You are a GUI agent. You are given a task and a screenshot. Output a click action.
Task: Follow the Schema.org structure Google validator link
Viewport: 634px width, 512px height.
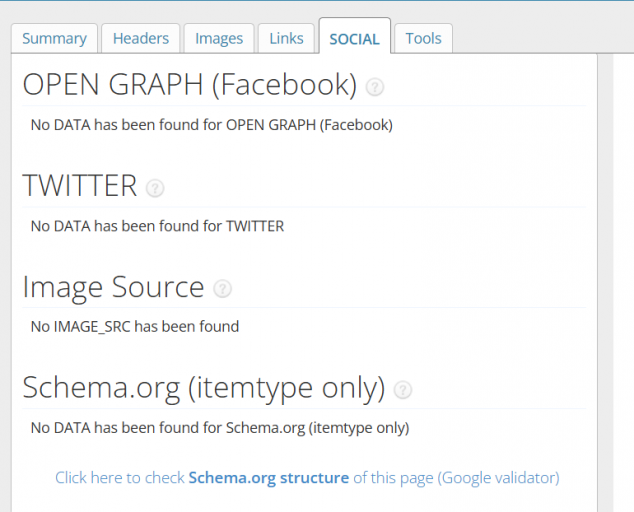click(x=307, y=478)
